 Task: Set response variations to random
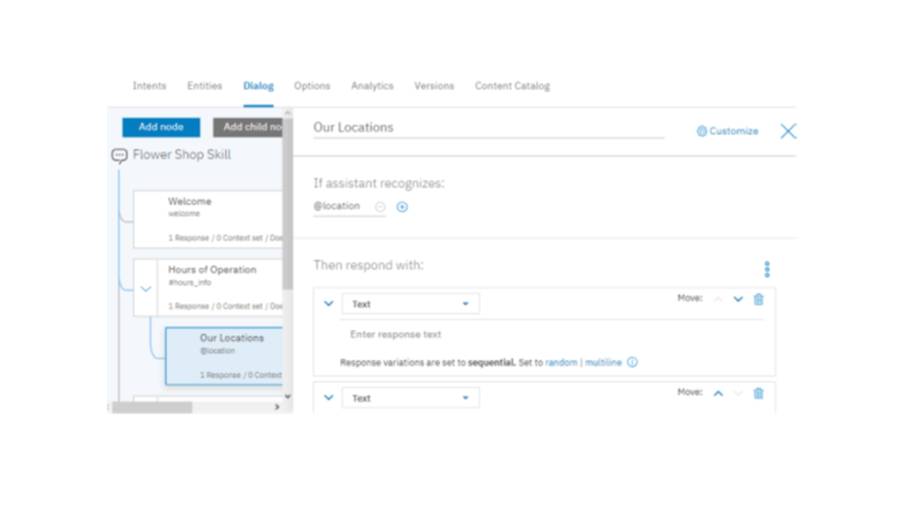click(561, 363)
